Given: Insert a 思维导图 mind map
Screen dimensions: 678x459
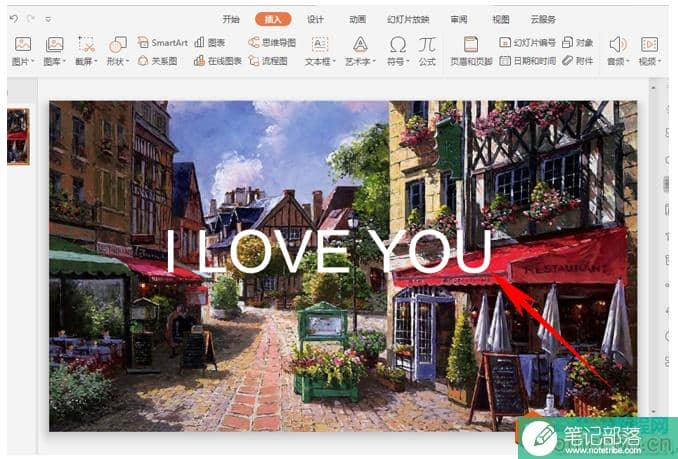Looking at the screenshot, I should click(x=272, y=42).
